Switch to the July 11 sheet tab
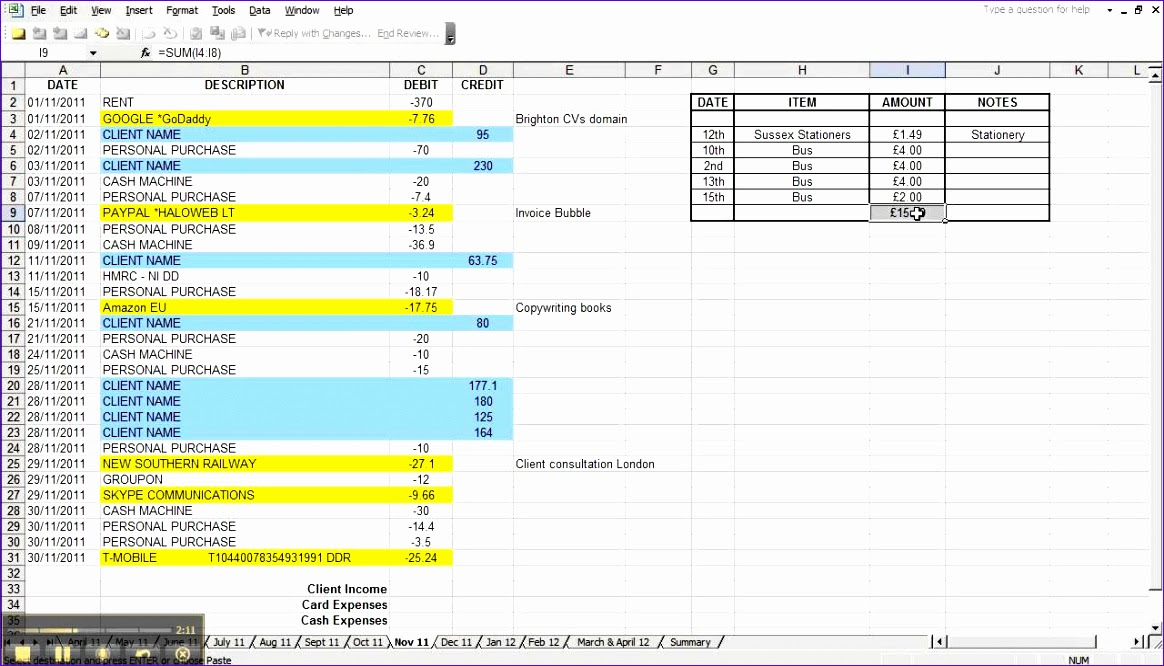Viewport: 1164px width, 666px height. coord(229,642)
